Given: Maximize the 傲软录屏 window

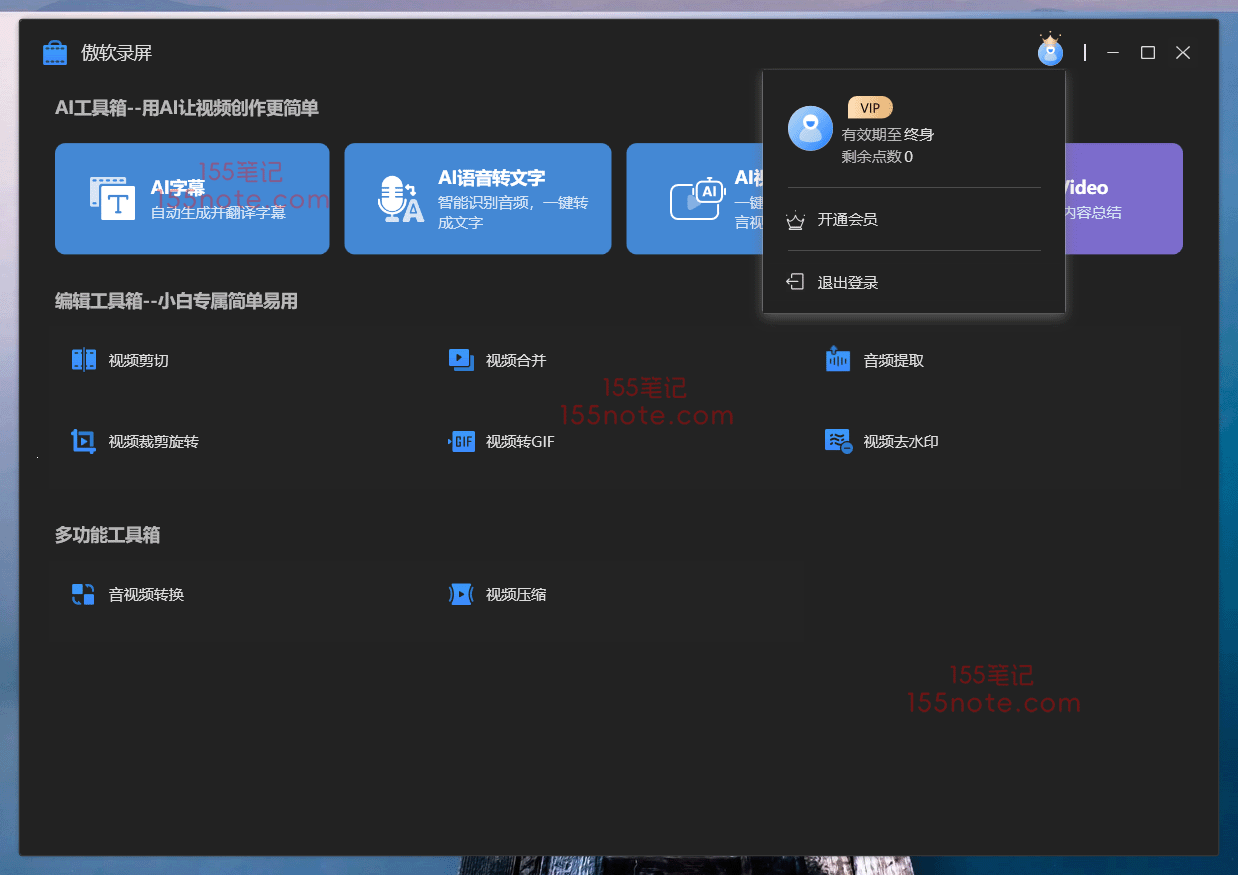Looking at the screenshot, I should pyautogui.click(x=1148, y=53).
